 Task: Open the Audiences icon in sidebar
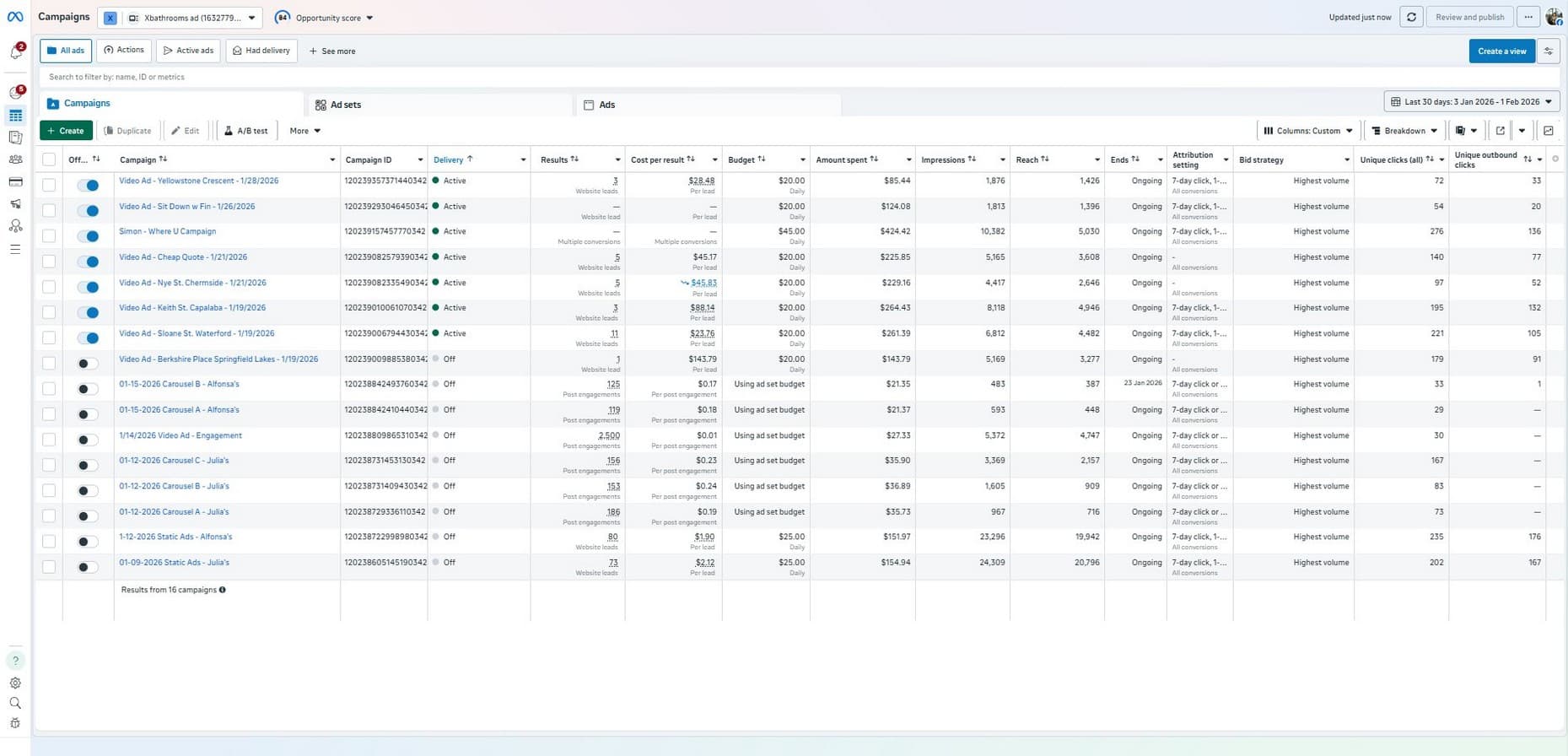click(x=15, y=159)
